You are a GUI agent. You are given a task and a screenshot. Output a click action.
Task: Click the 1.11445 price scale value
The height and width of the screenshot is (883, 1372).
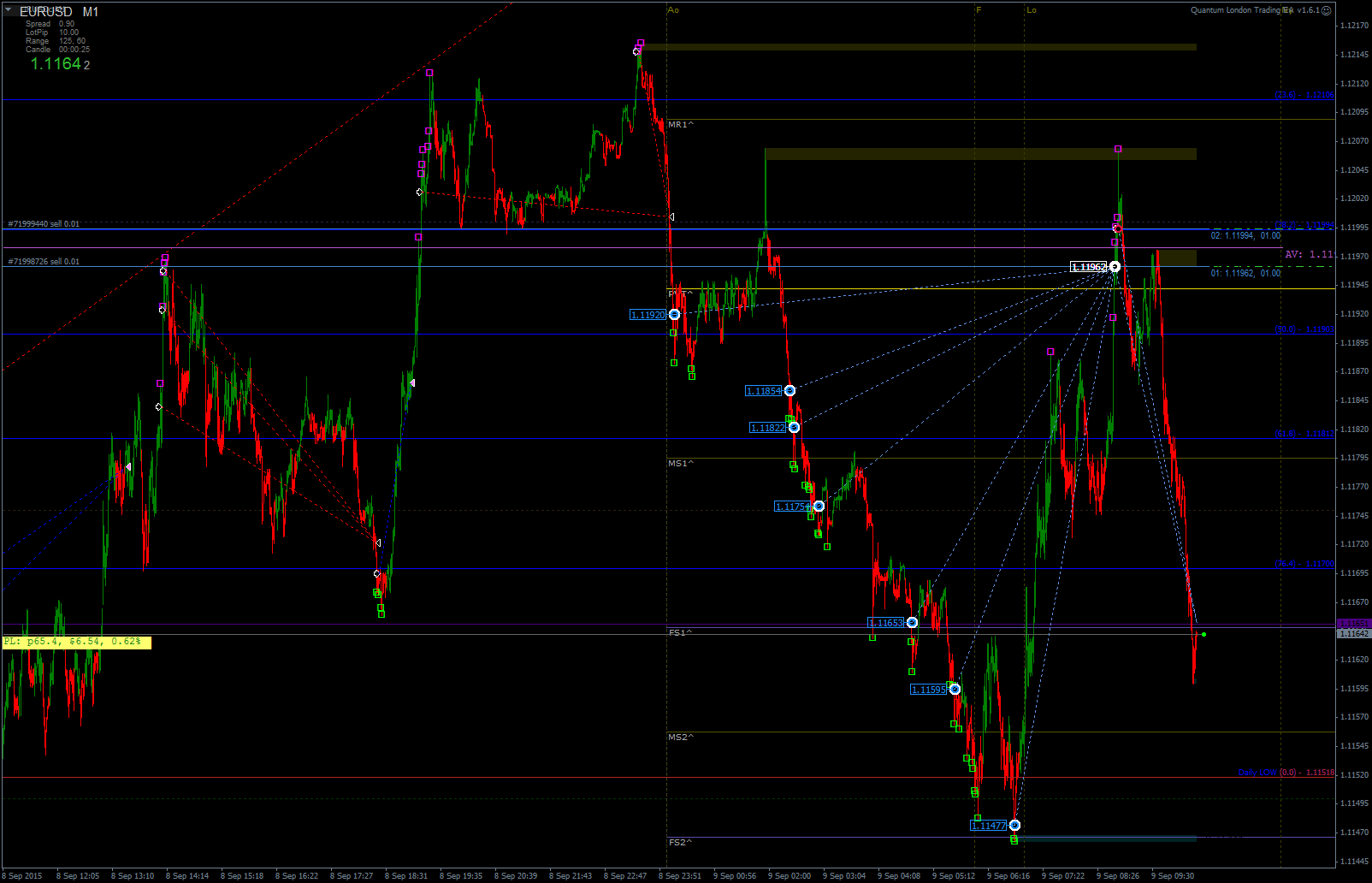(1354, 861)
